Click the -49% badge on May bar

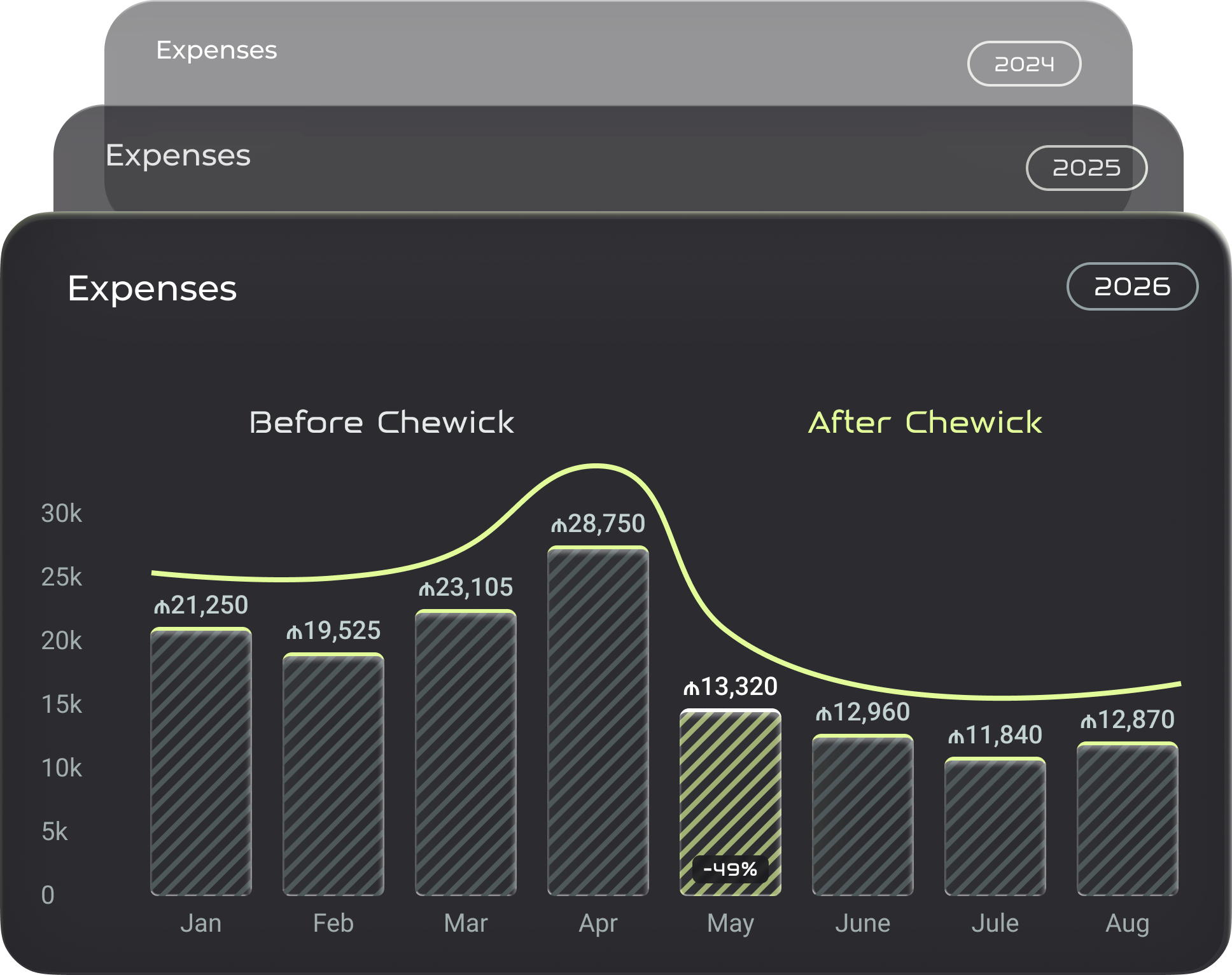coord(730,869)
